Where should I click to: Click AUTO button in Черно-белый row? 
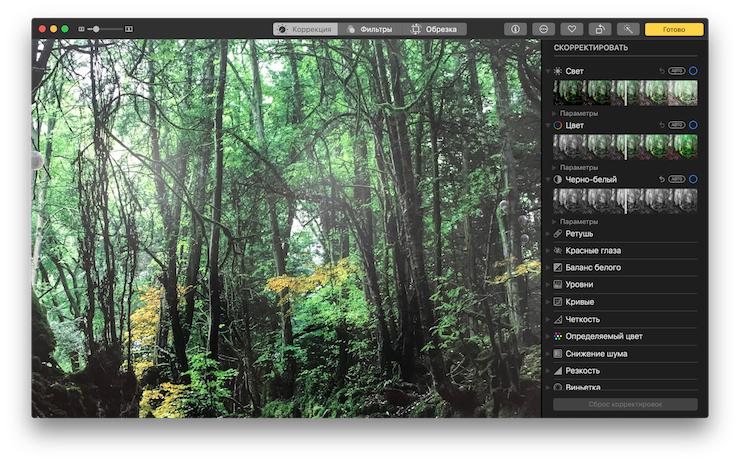coord(677,179)
